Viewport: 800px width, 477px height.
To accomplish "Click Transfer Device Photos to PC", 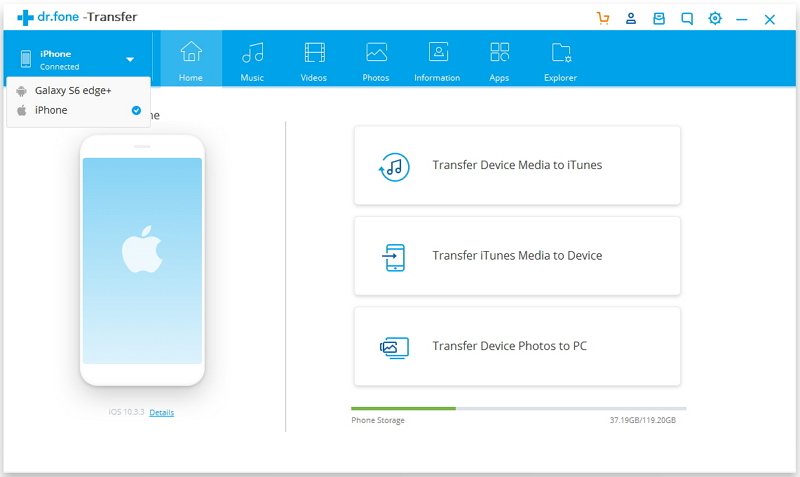I will tap(517, 346).
